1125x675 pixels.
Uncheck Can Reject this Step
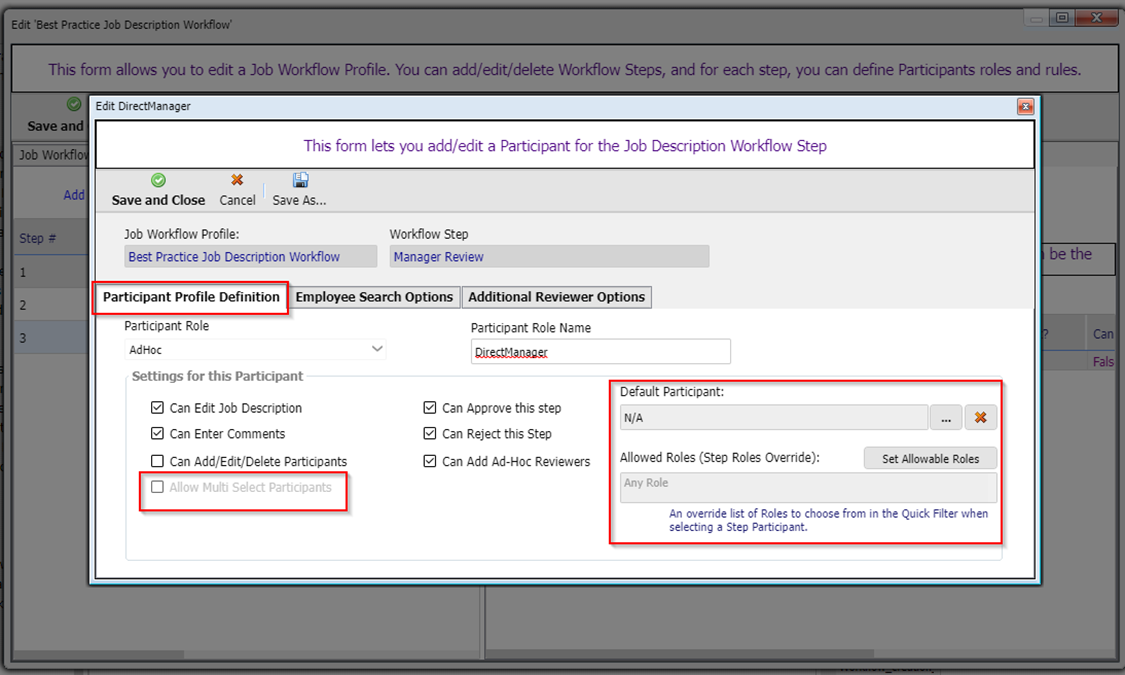[x=430, y=434]
